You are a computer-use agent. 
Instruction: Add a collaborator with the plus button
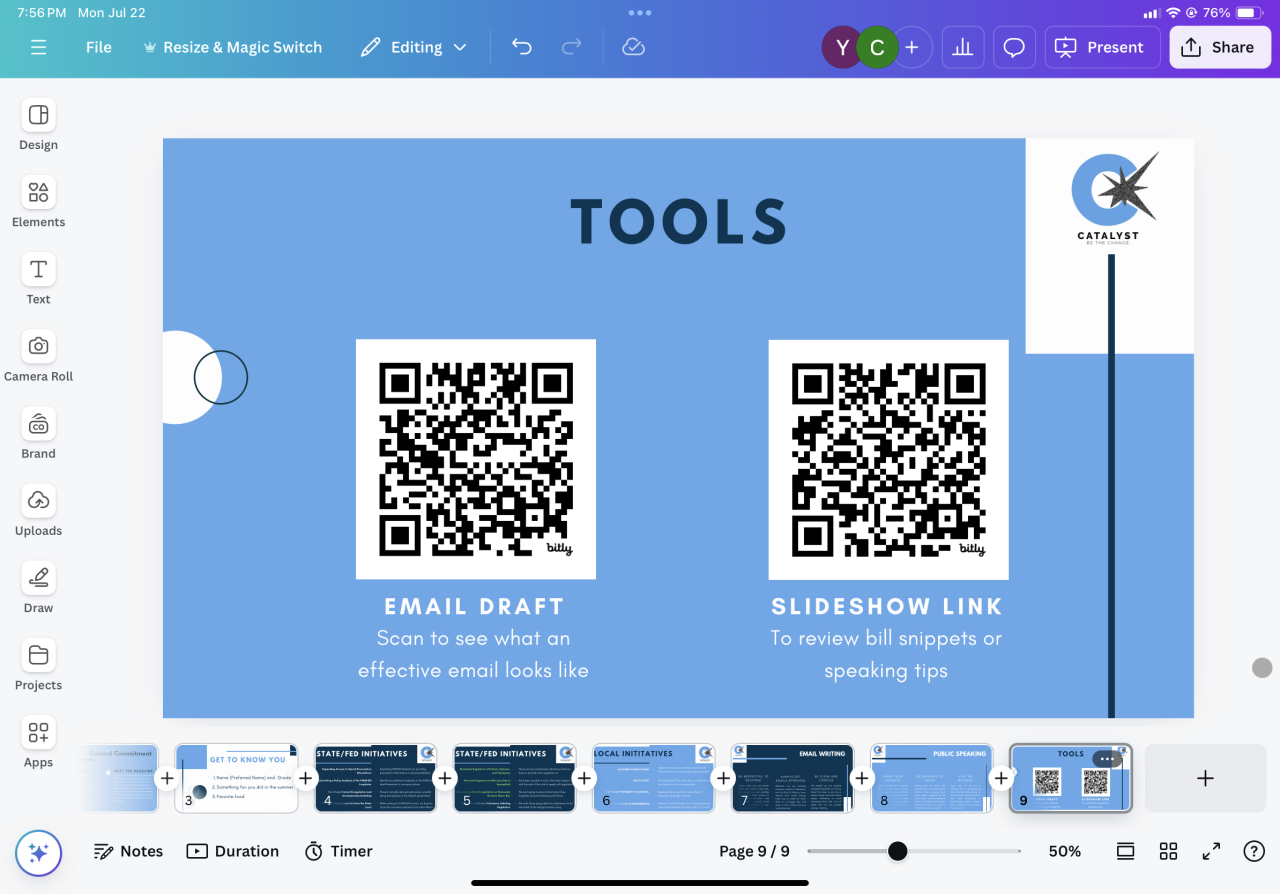click(912, 47)
